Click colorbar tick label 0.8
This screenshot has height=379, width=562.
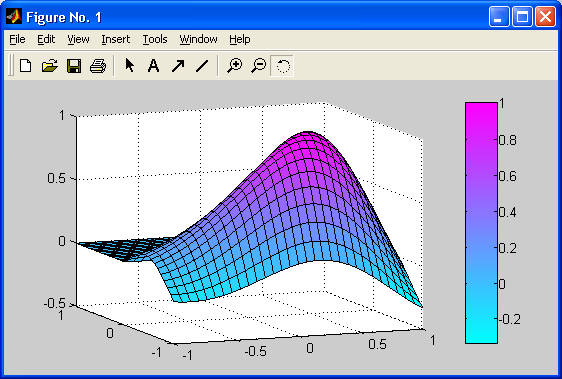tap(508, 140)
